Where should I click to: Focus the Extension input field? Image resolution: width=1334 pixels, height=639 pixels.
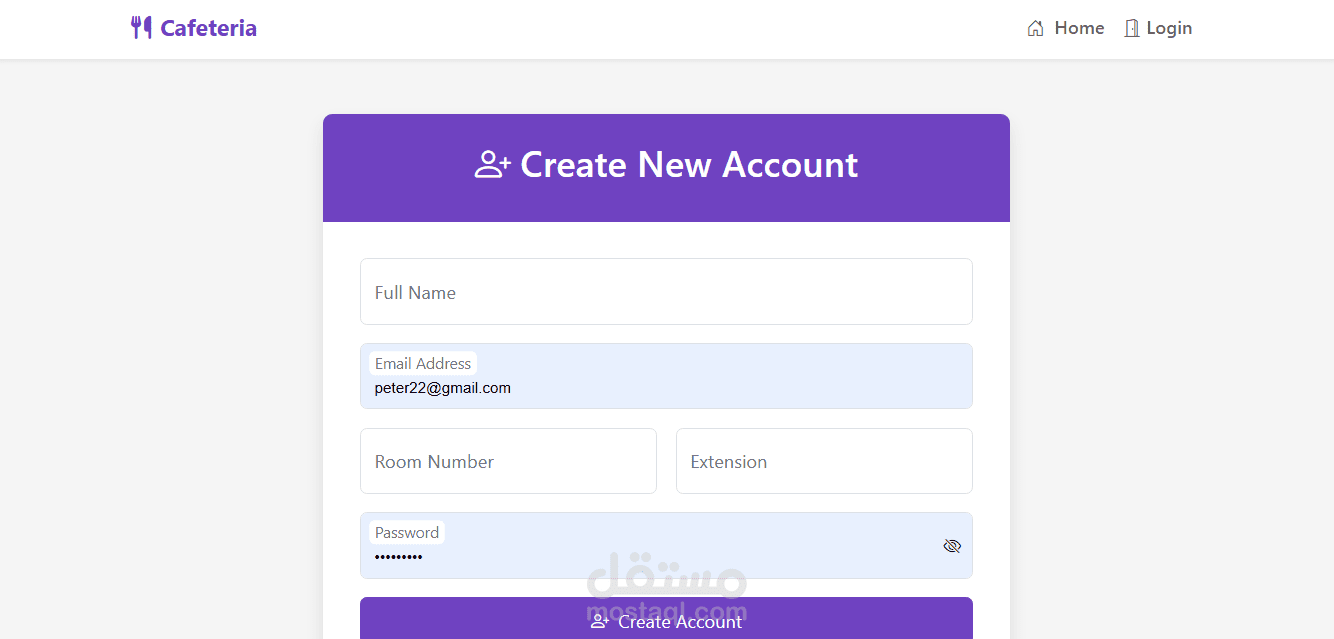tap(824, 461)
